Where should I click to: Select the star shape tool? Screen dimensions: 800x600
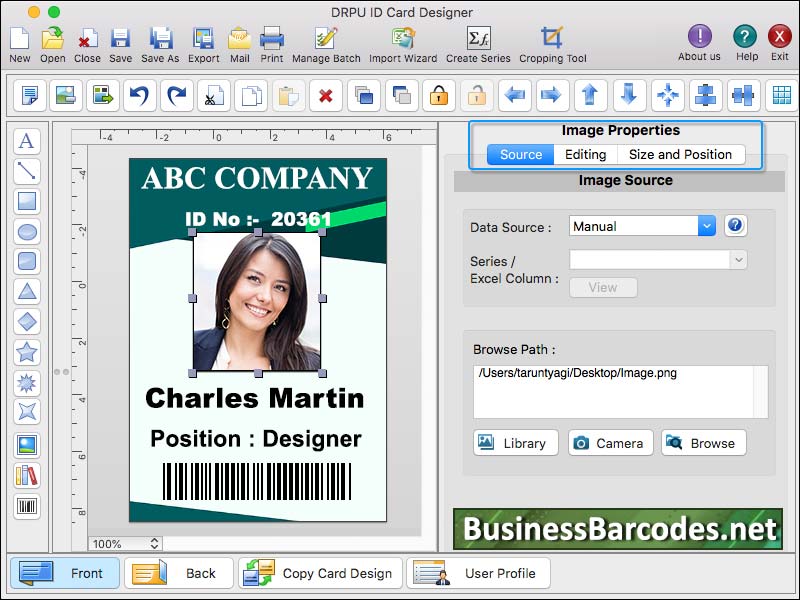pos(27,352)
